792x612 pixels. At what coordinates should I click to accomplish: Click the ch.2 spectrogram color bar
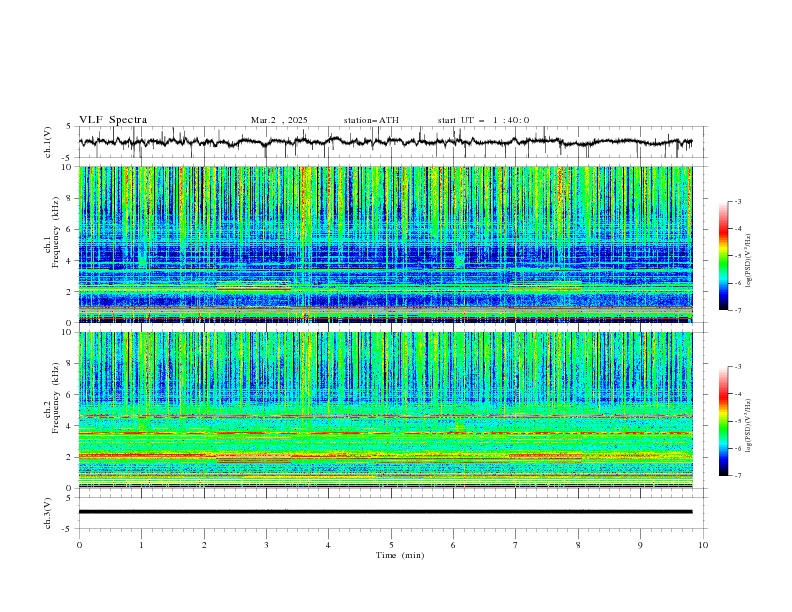click(723, 421)
